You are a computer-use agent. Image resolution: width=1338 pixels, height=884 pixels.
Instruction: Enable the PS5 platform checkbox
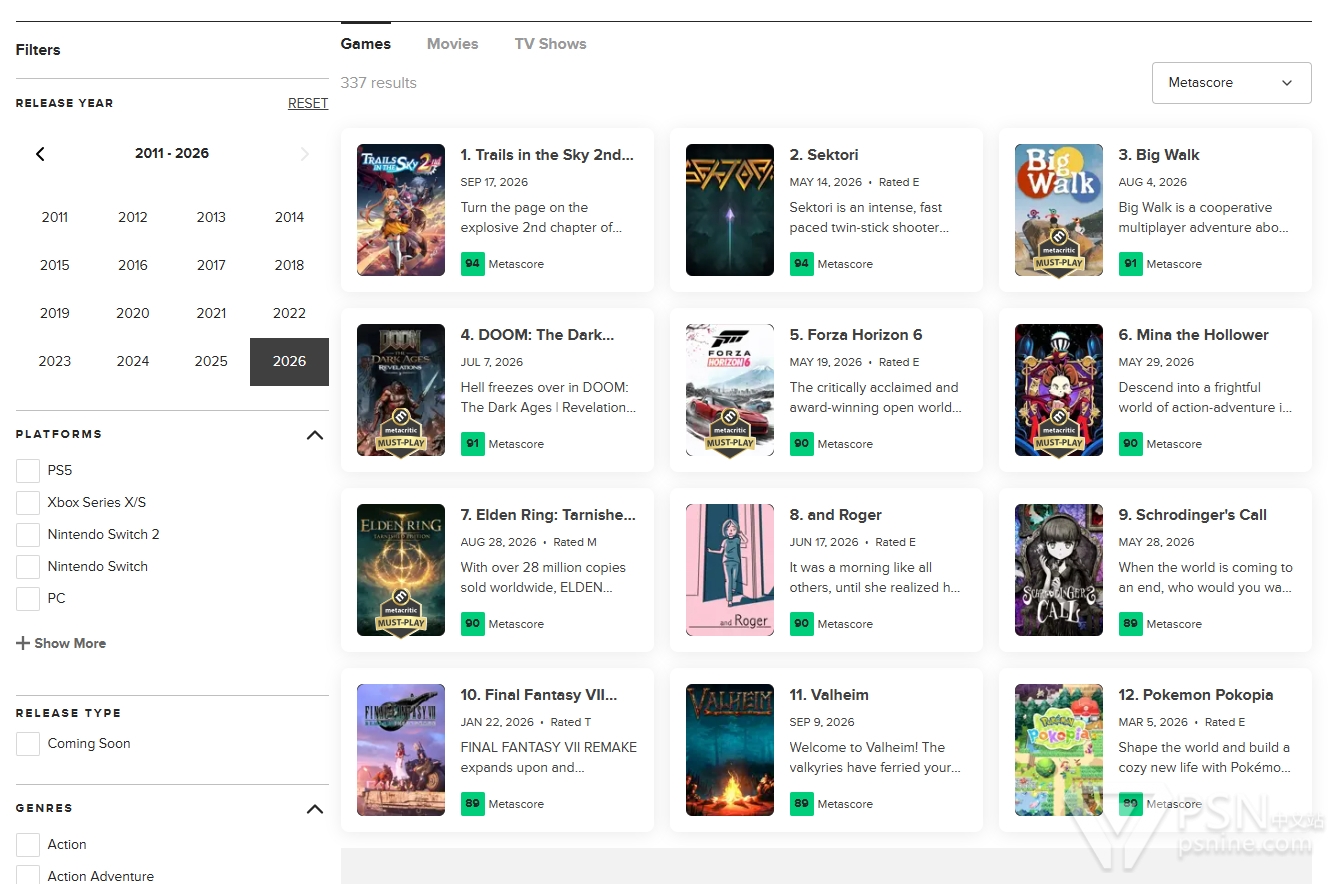click(28, 470)
